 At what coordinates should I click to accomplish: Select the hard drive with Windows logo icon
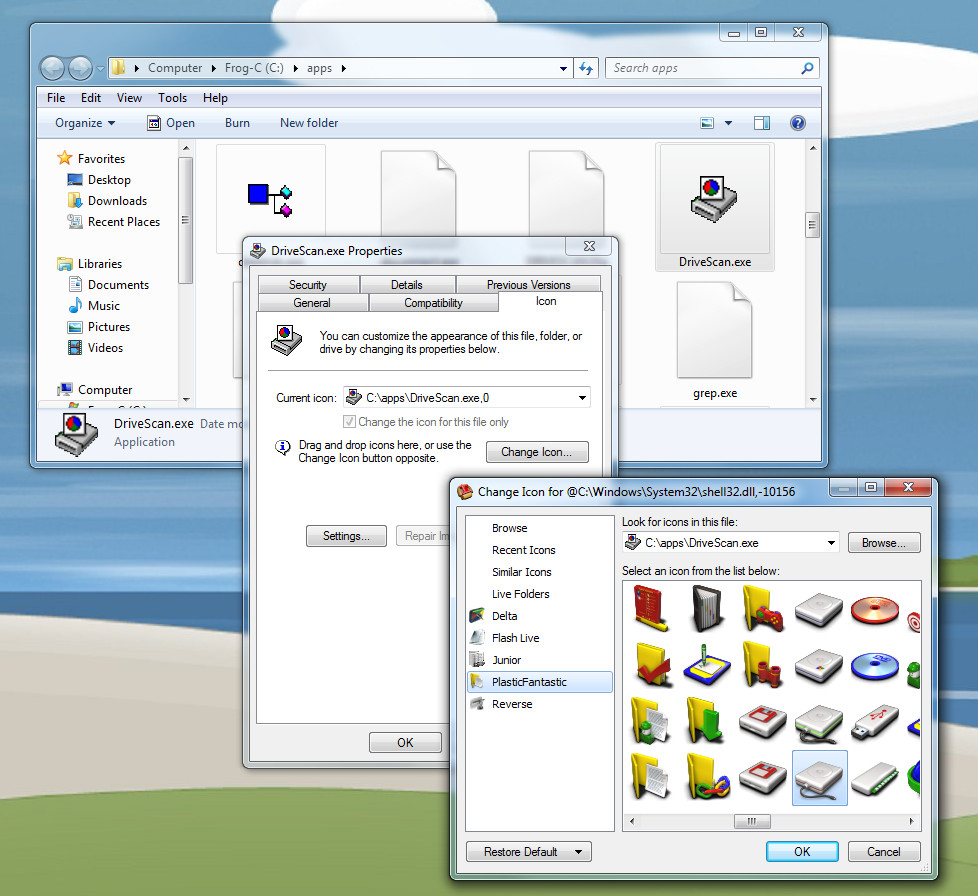click(819, 665)
